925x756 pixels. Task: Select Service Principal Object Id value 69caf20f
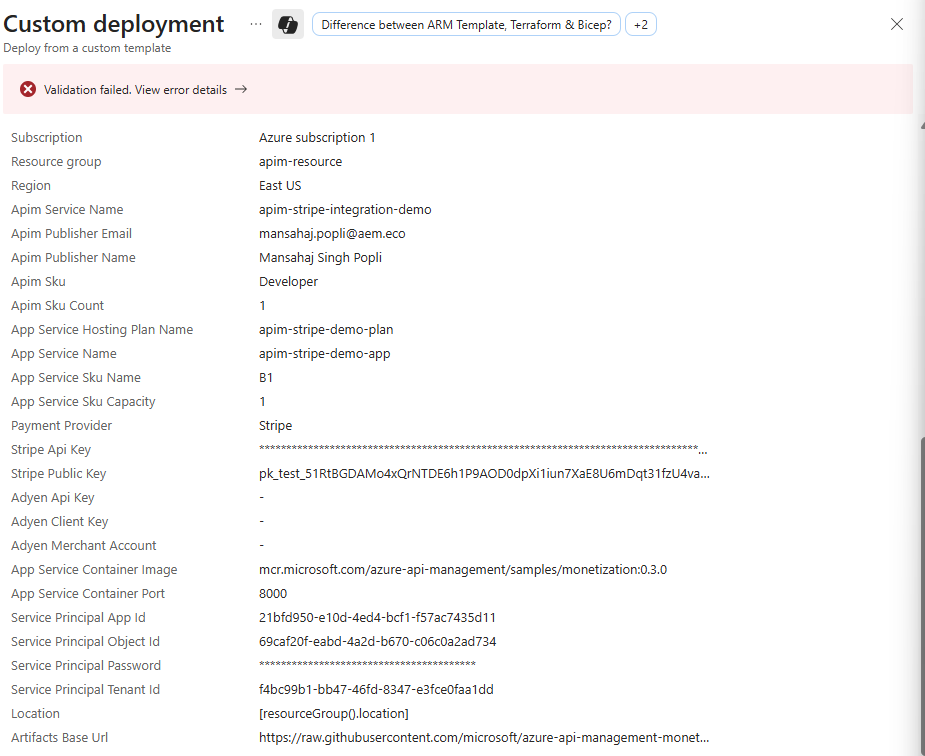tap(378, 642)
